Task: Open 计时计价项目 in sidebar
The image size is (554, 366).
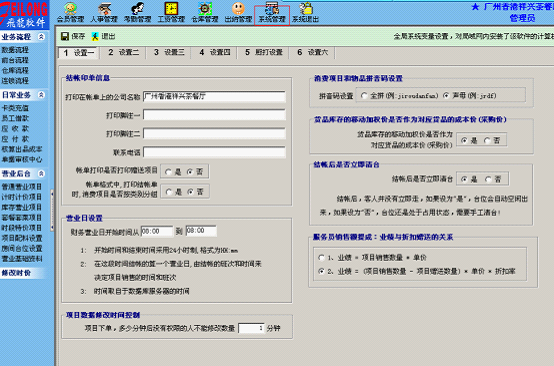Action: 22,197
